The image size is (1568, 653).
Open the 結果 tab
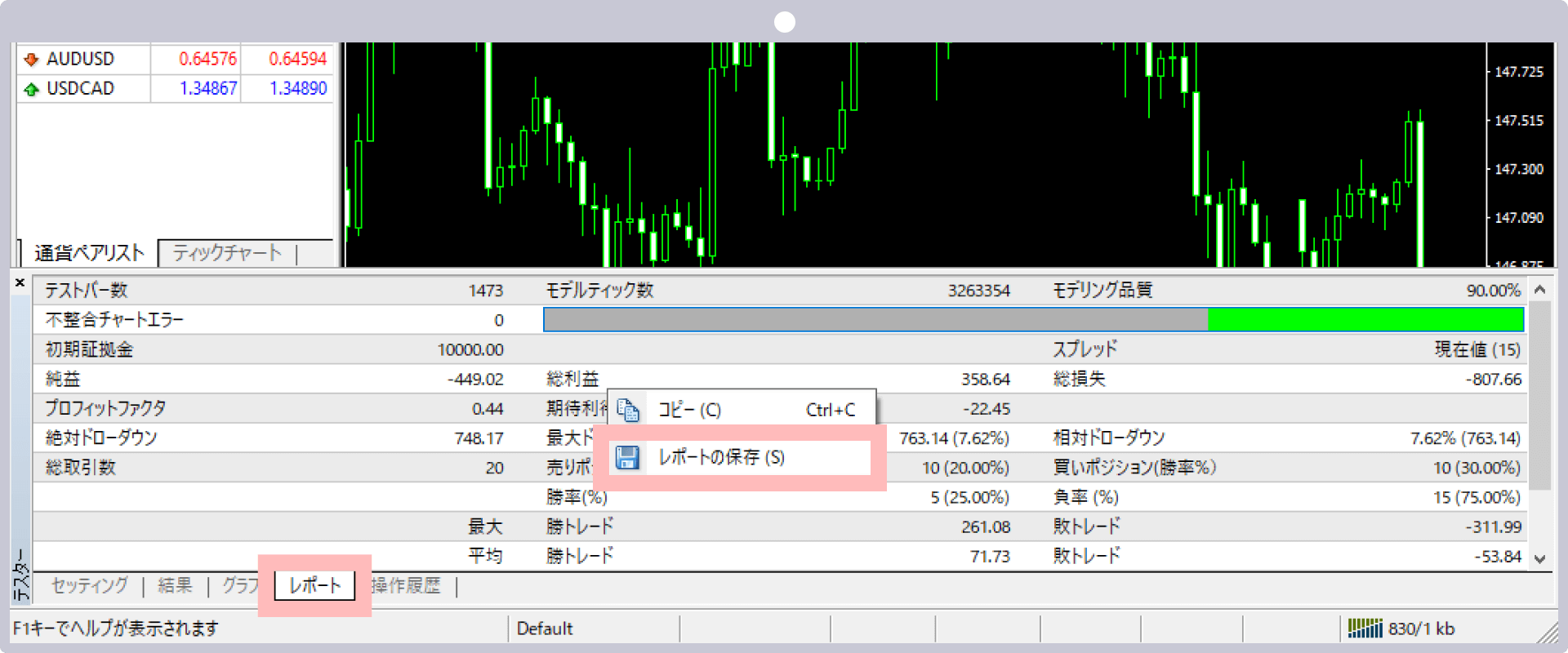pyautogui.click(x=175, y=585)
